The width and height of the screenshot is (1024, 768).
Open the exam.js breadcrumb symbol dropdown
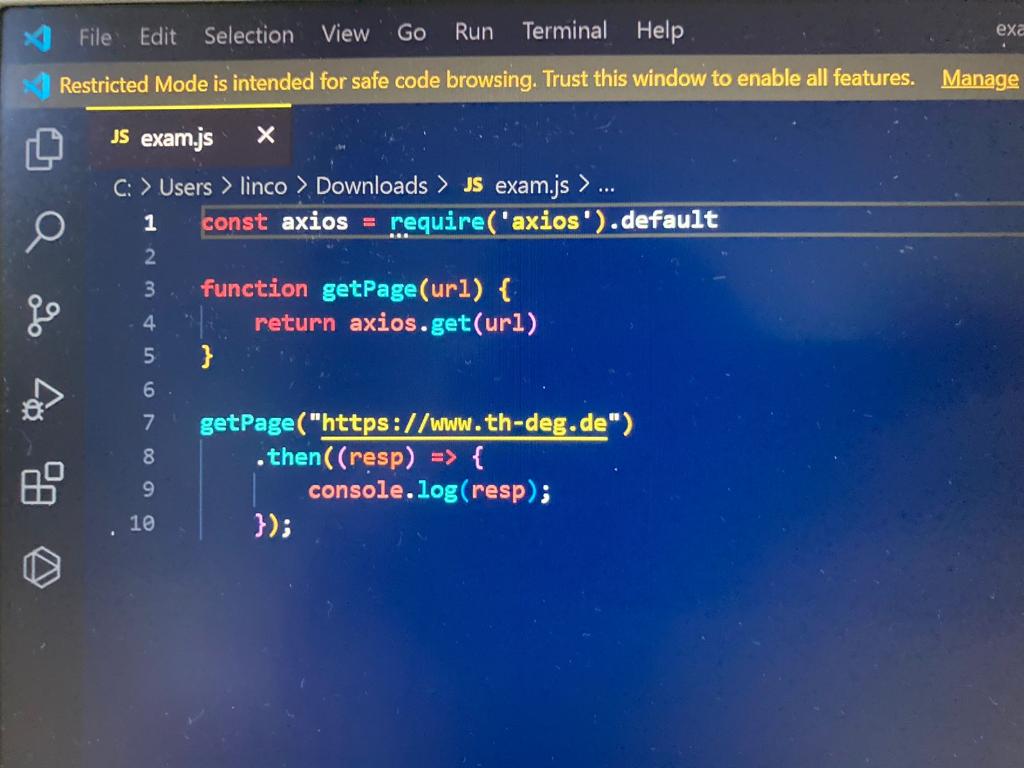(x=530, y=186)
